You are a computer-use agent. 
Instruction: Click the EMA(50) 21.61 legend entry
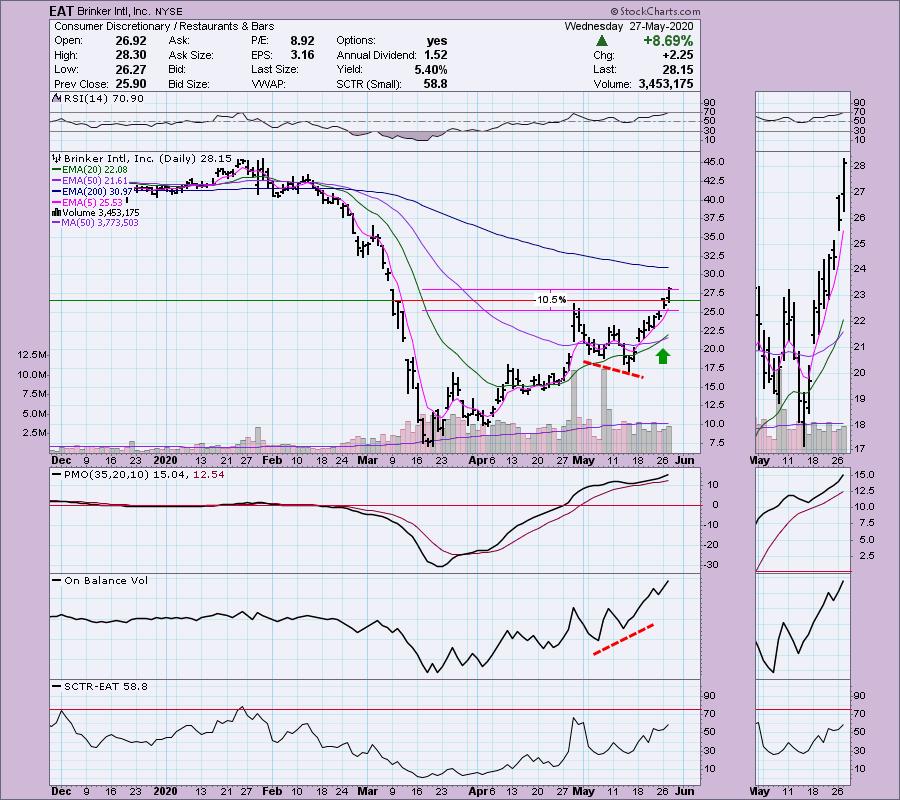(x=90, y=181)
